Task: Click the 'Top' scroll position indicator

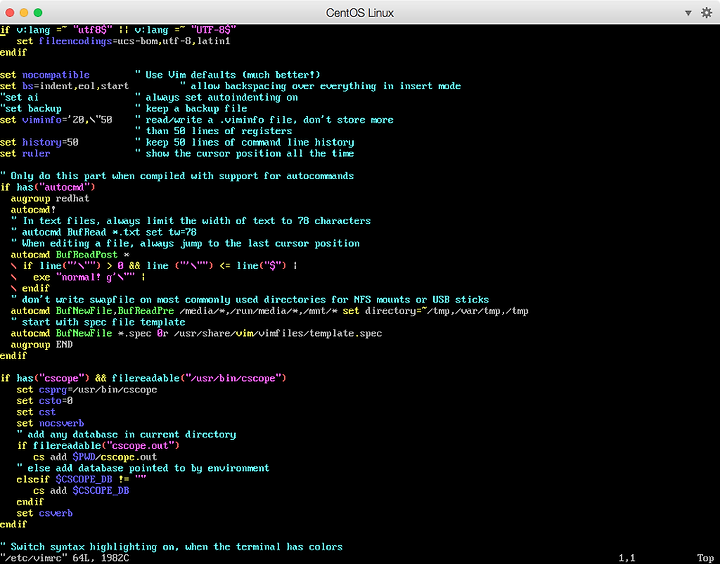Action: click(x=706, y=558)
